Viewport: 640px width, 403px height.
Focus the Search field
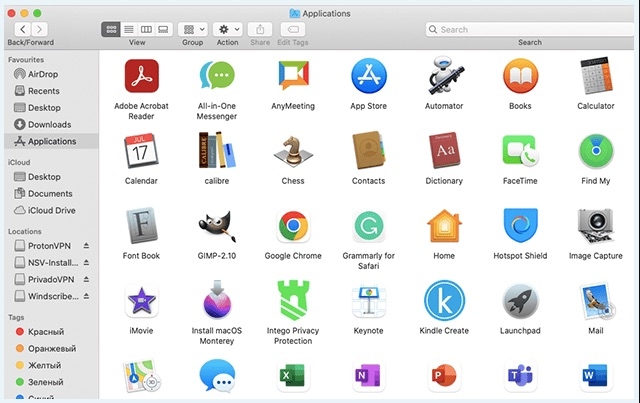pyautogui.click(x=530, y=29)
